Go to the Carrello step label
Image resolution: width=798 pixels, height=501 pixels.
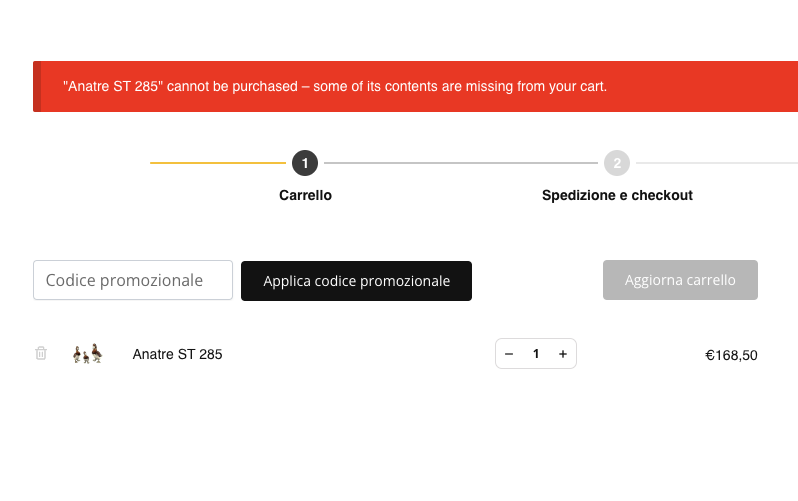point(305,196)
